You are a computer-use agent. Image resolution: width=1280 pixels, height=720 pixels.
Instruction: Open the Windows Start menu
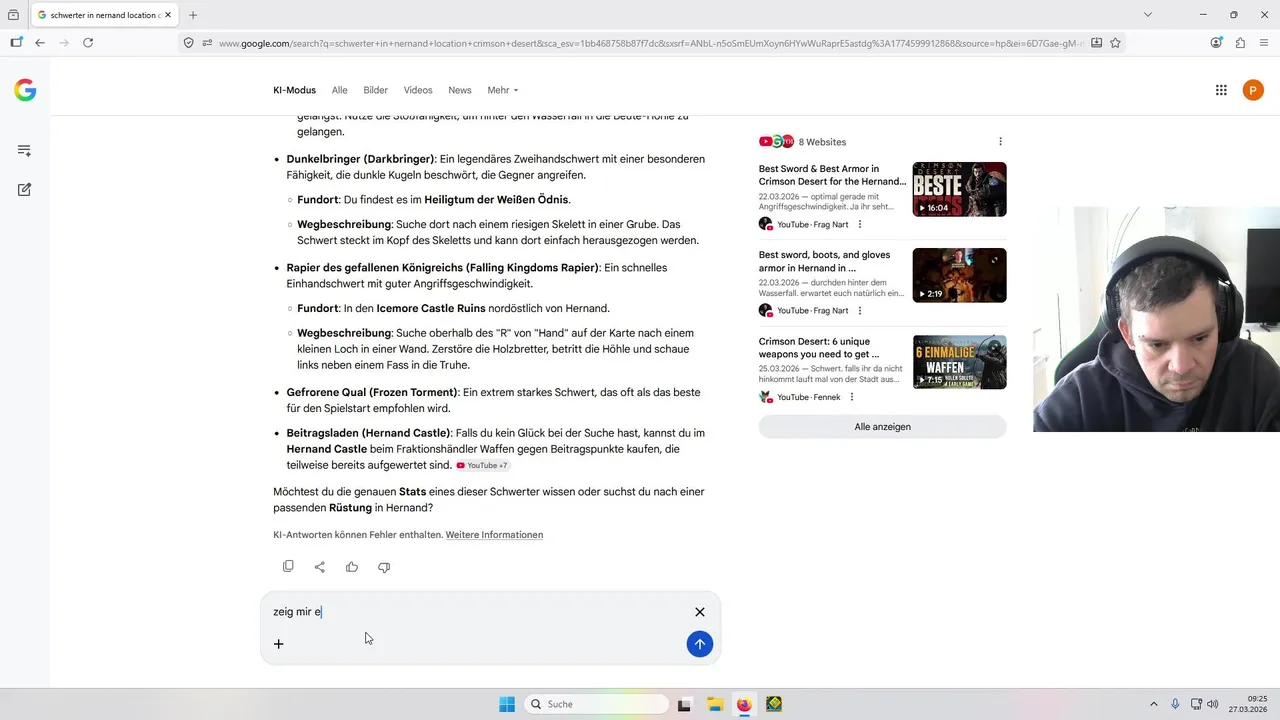coord(507,704)
